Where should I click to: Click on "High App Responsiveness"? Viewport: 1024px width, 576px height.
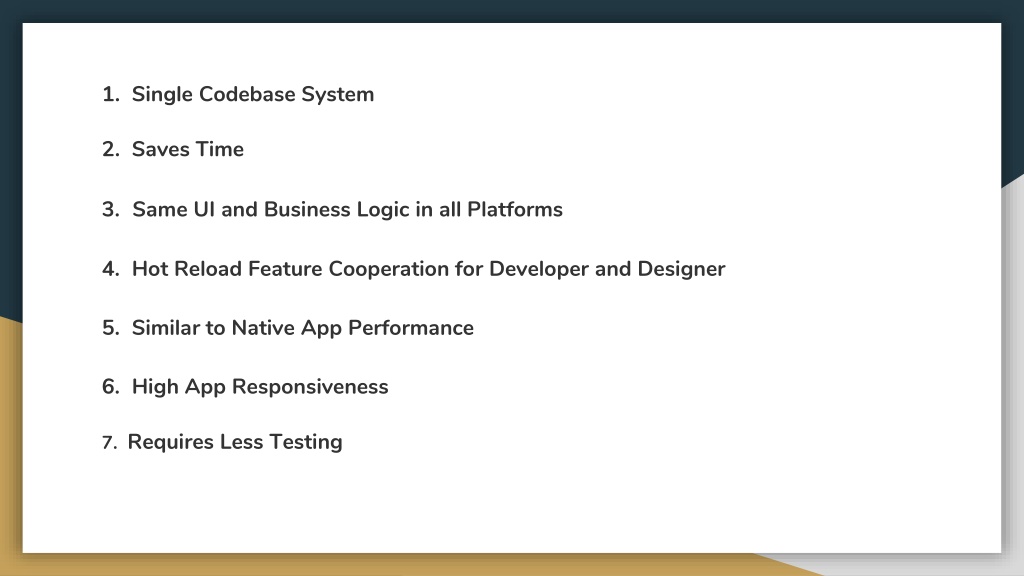click(260, 387)
